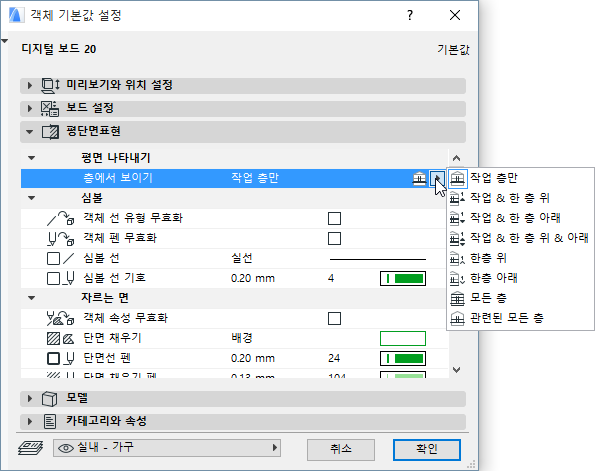595x471 pixels.
Task: Click the 단면선 펜 row icon
Action: tap(60, 359)
